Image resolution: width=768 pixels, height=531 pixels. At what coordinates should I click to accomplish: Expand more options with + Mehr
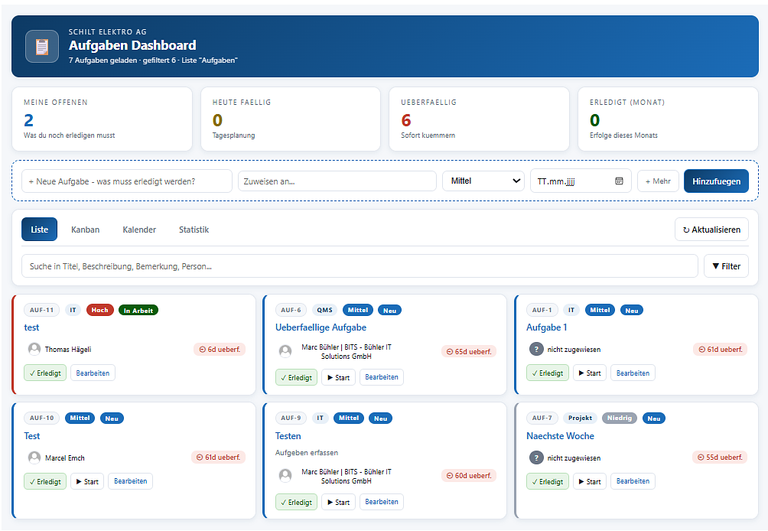click(x=658, y=181)
